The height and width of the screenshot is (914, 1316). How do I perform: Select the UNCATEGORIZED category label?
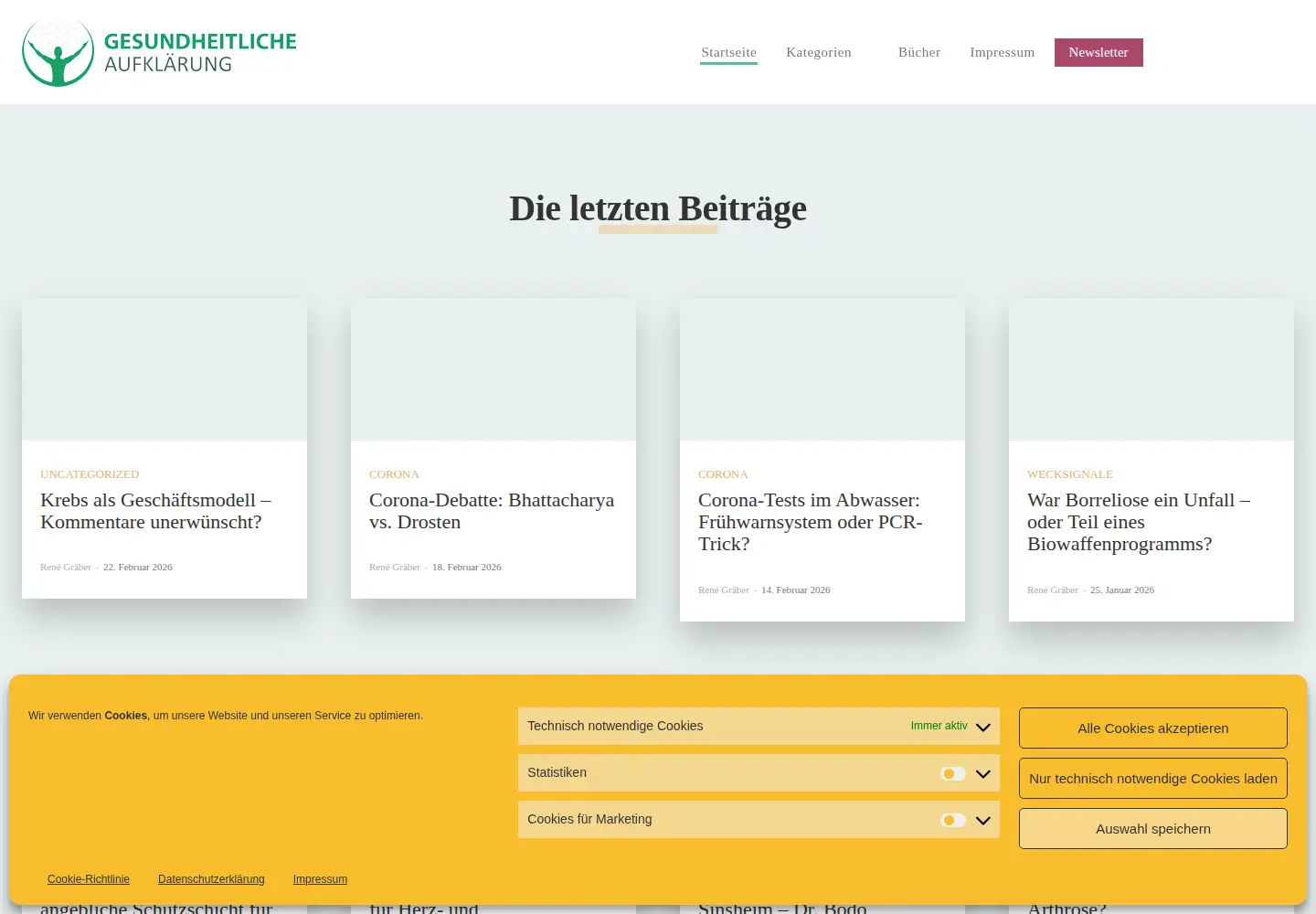(90, 474)
